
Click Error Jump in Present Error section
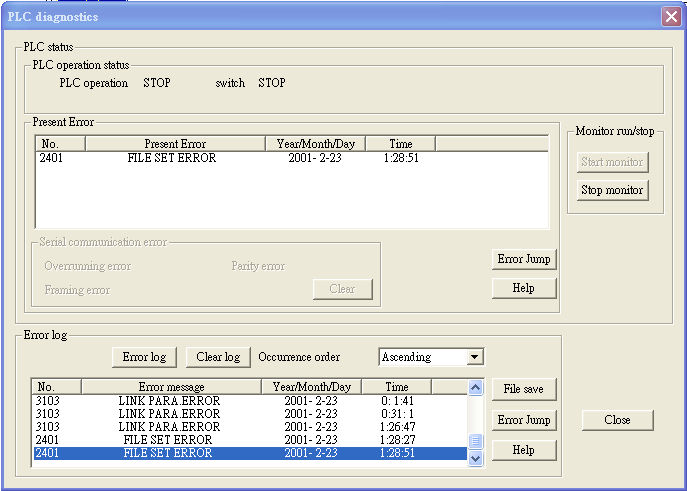click(x=524, y=260)
